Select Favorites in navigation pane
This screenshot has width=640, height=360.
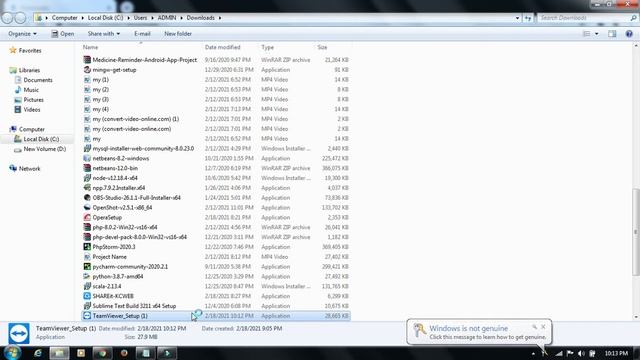[30, 51]
